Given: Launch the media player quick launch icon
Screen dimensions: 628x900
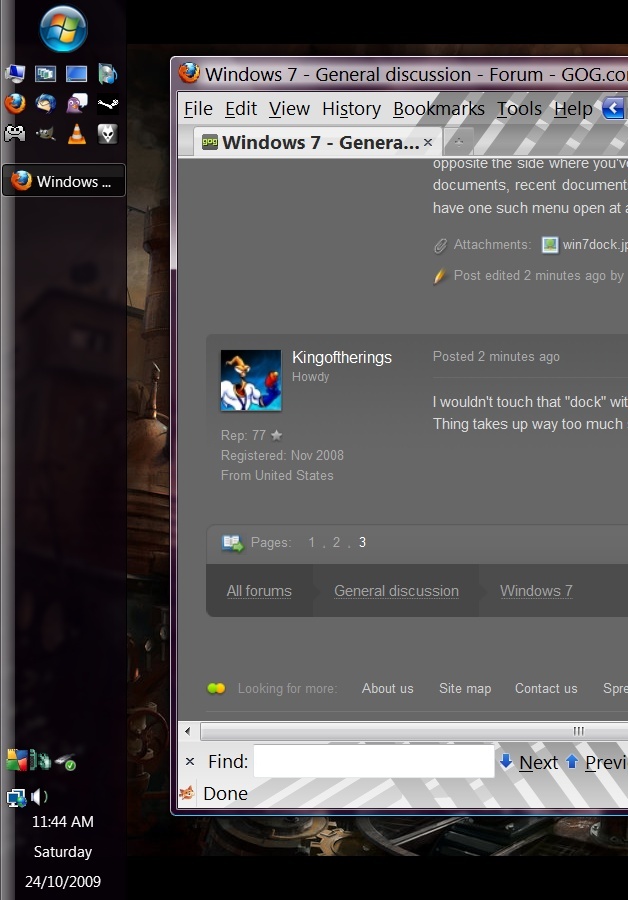Looking at the screenshot, I should (x=107, y=73).
